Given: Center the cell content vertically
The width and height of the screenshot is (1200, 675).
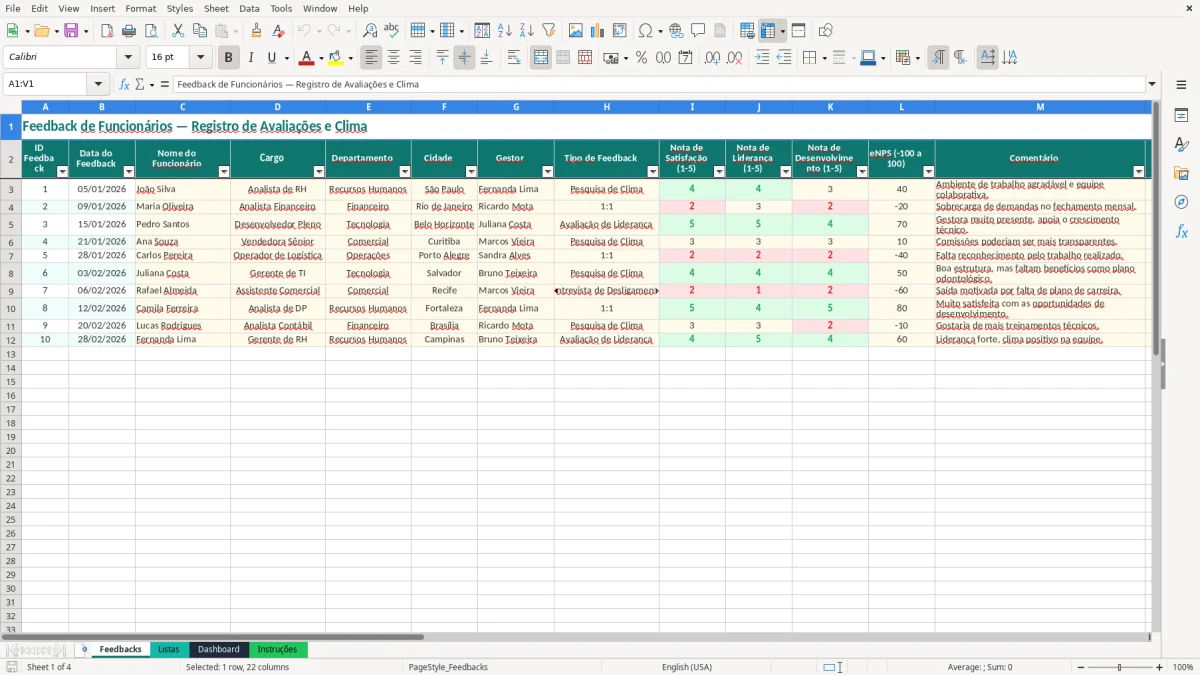Looking at the screenshot, I should [464, 58].
